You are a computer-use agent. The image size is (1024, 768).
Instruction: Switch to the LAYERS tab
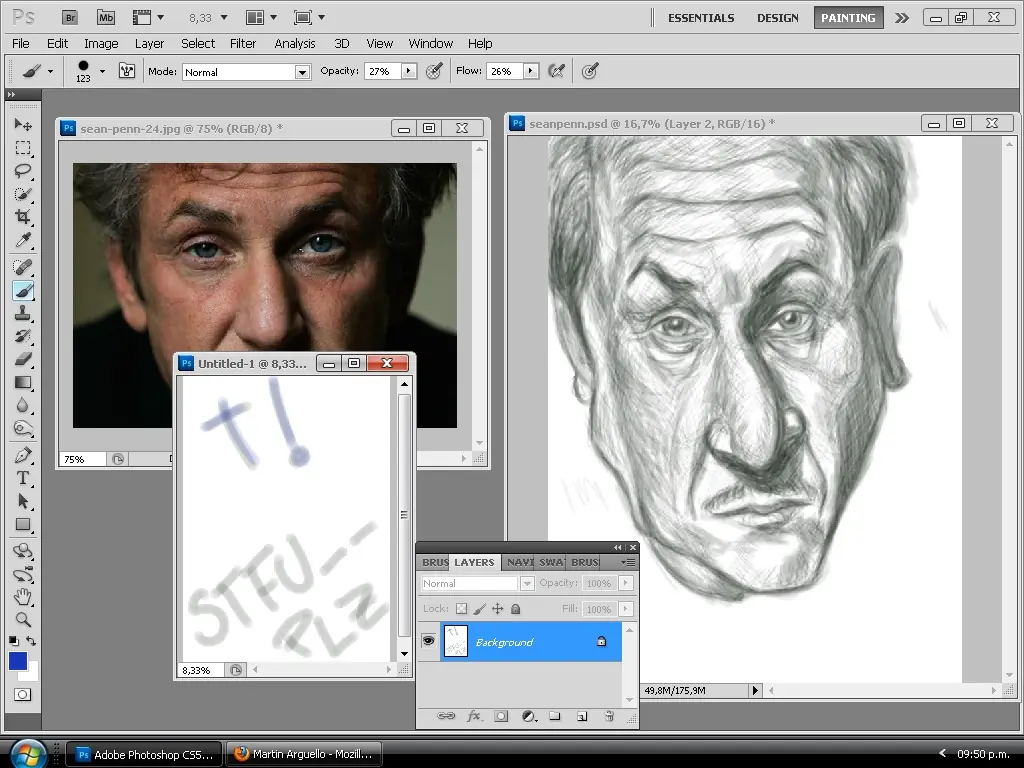pos(474,562)
